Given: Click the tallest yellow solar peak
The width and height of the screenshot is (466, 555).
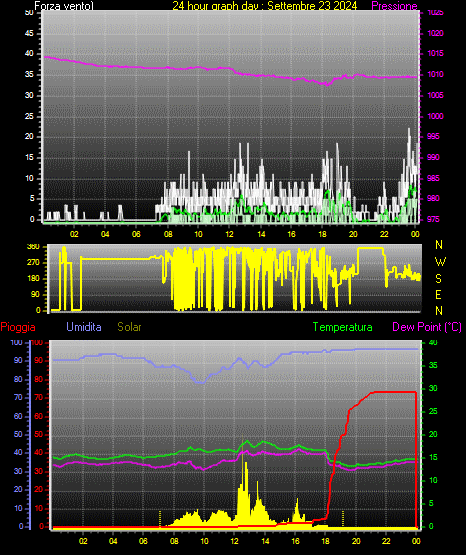Looking at the screenshot, I should coord(243,457).
